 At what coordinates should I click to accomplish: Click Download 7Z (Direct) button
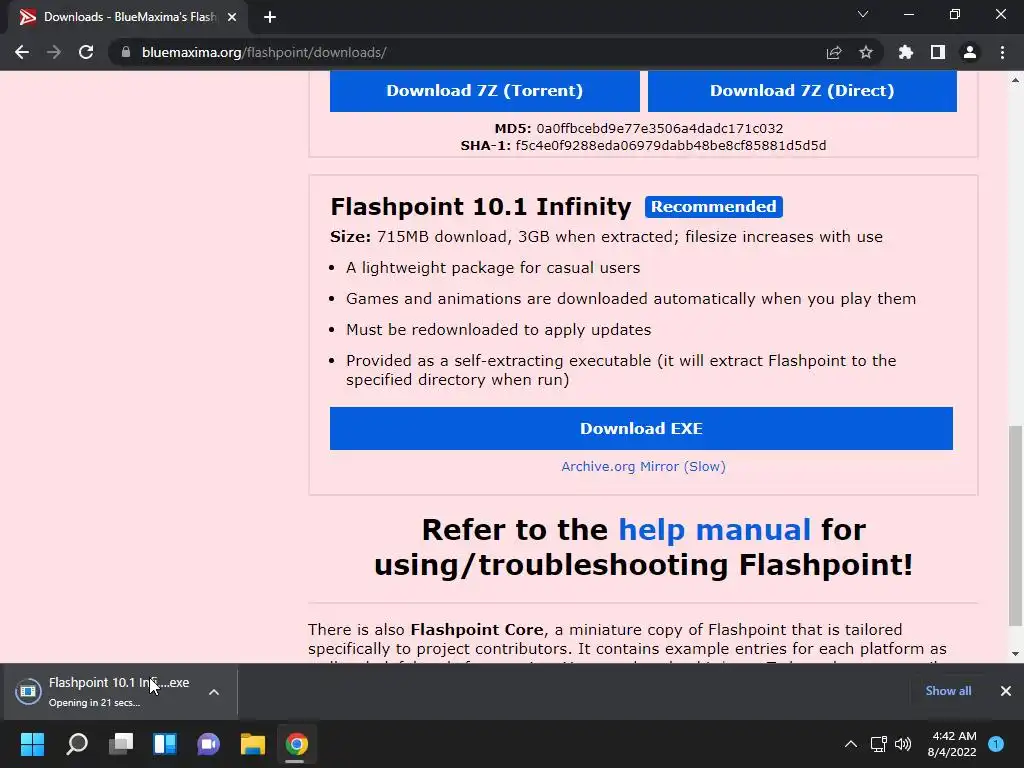(x=802, y=91)
